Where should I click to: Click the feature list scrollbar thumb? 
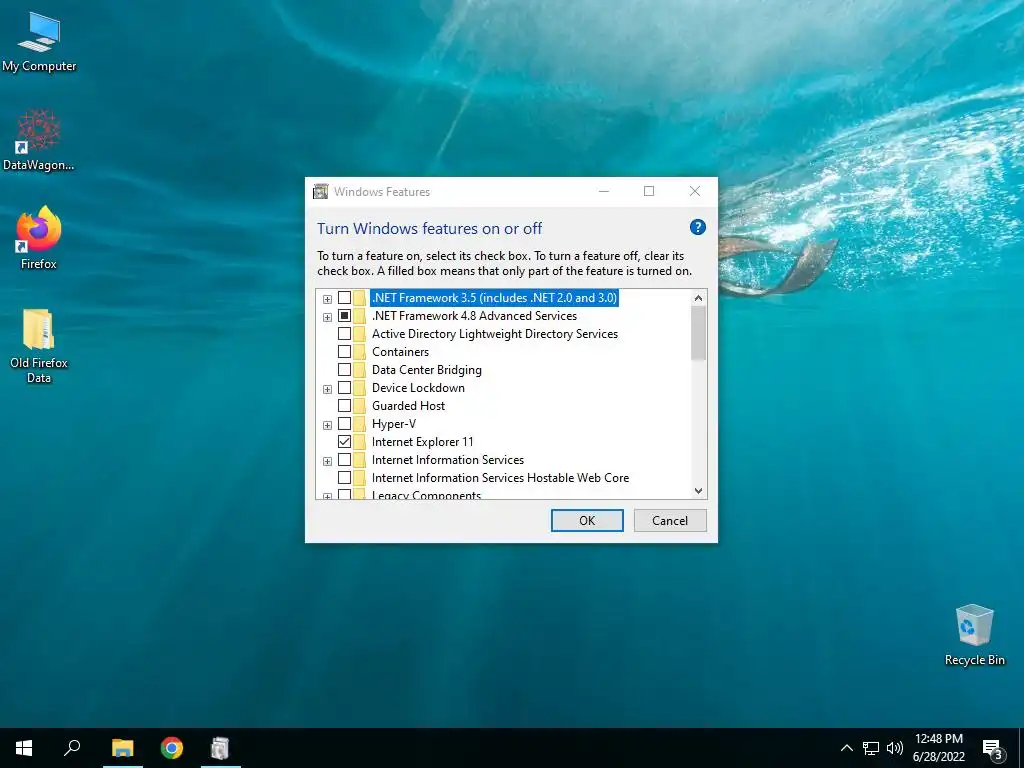pyautogui.click(x=698, y=333)
